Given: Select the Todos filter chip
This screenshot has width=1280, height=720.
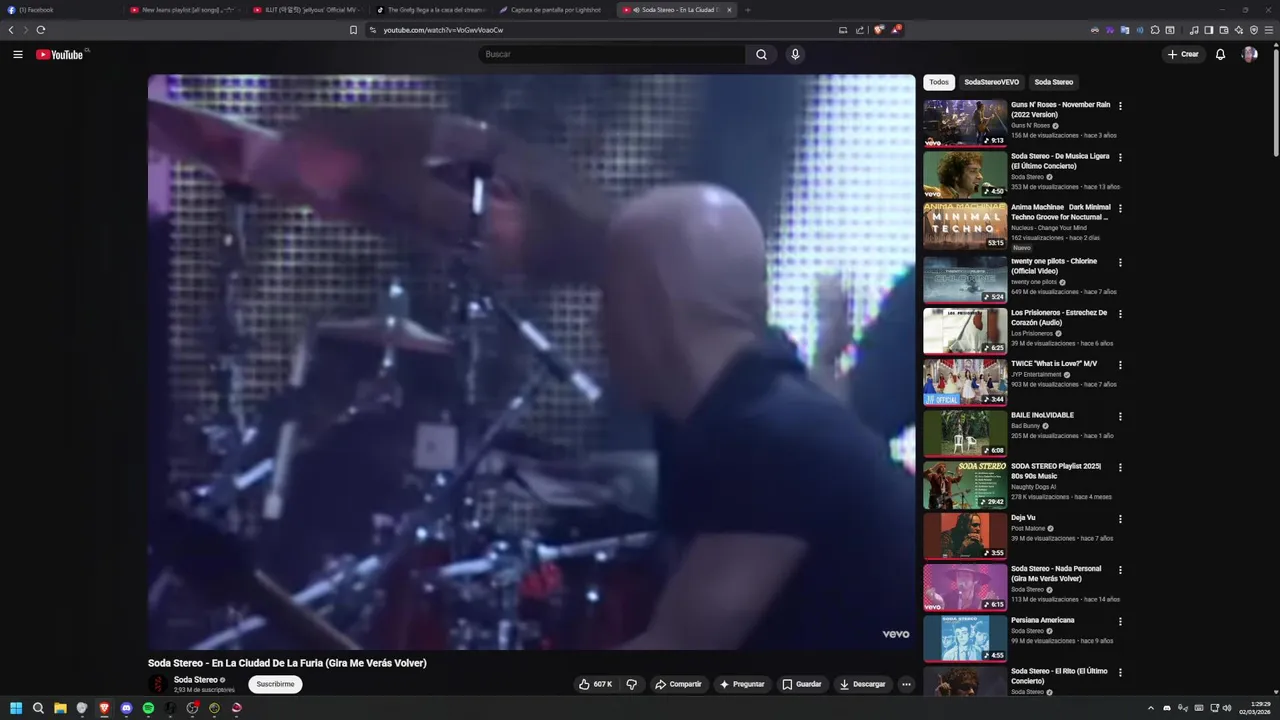Looking at the screenshot, I should 939,82.
